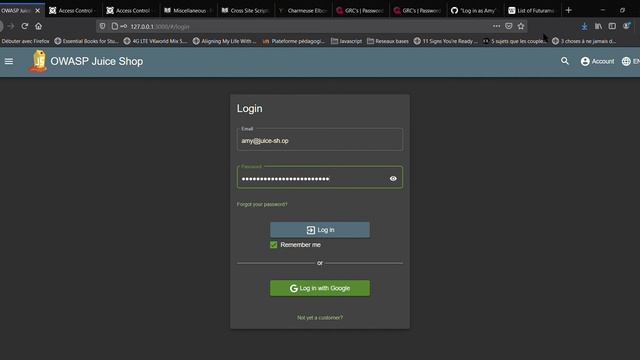
Task: Open the Essential Books for Stu... bookmark
Action: coord(87,41)
